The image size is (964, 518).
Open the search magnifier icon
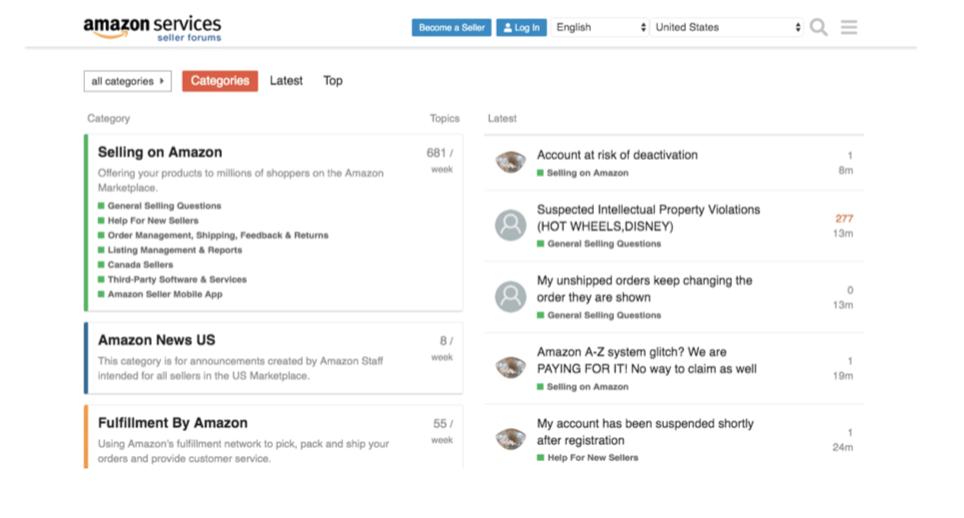click(818, 28)
